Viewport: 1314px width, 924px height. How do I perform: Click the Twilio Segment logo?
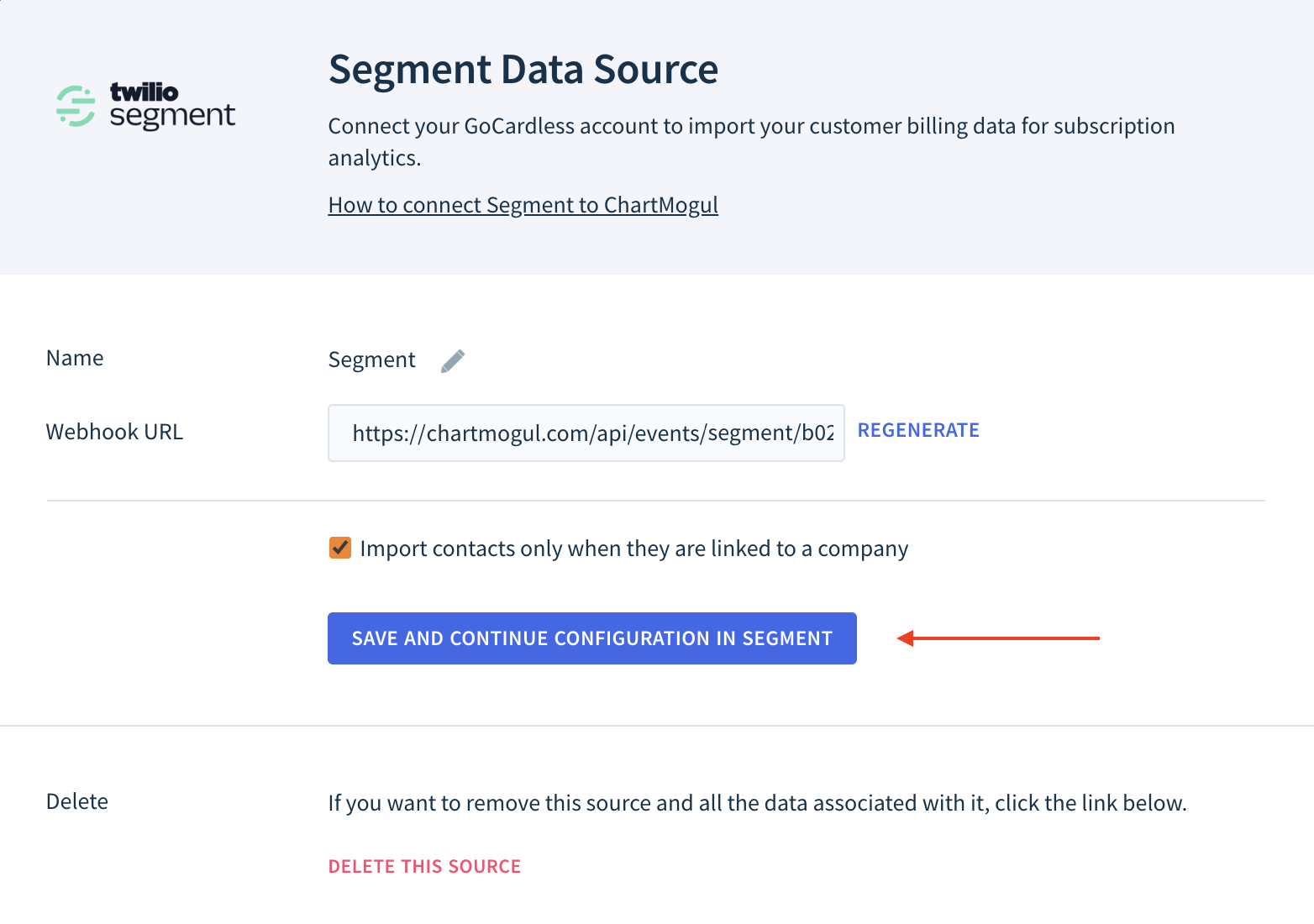pyautogui.click(x=146, y=106)
